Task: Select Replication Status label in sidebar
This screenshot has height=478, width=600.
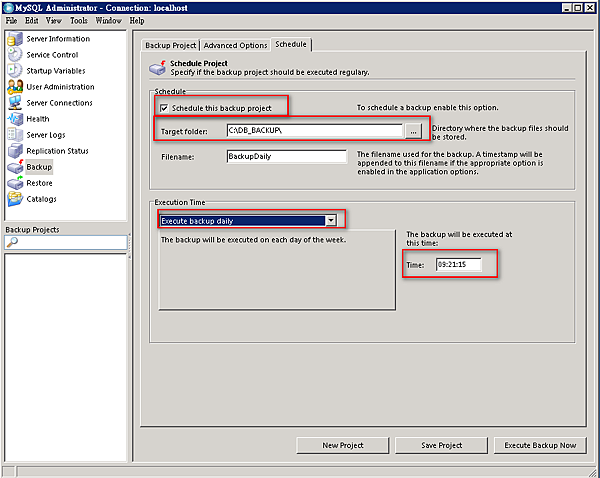Action: pyautogui.click(x=57, y=151)
